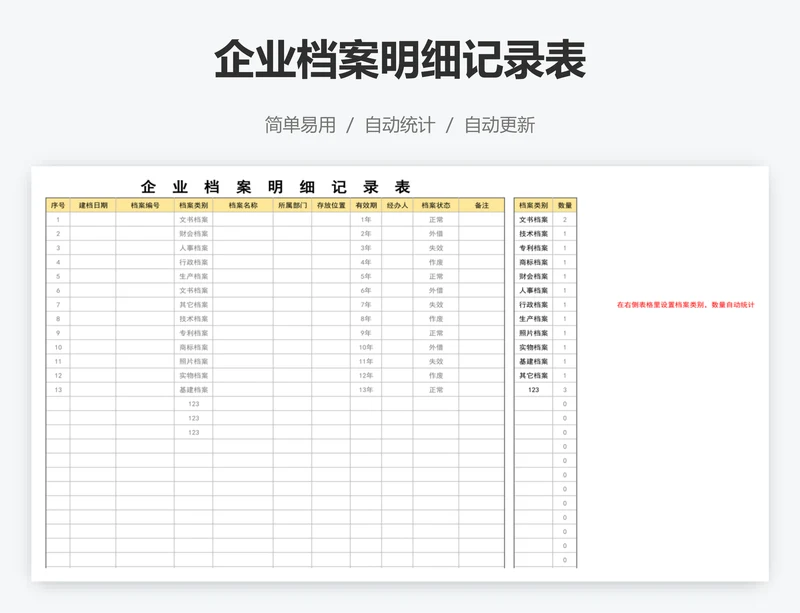Select 基建档案 cell in row 13

[193, 390]
